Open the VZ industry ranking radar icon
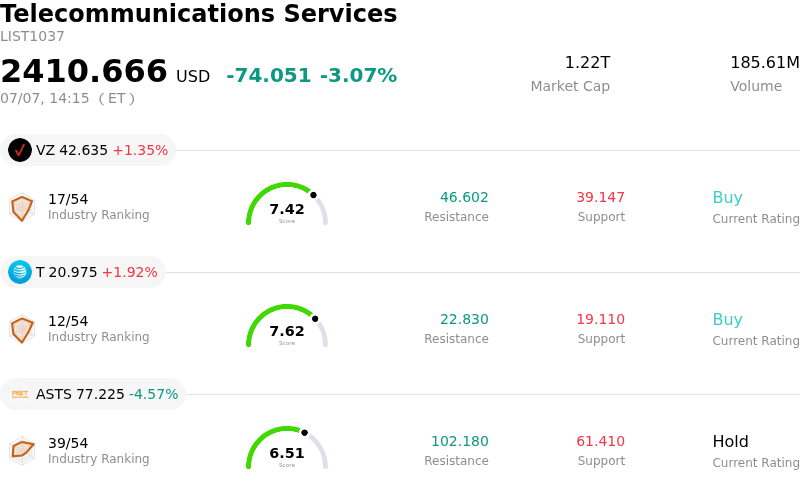This screenshot has width=800, height=488. point(22,208)
